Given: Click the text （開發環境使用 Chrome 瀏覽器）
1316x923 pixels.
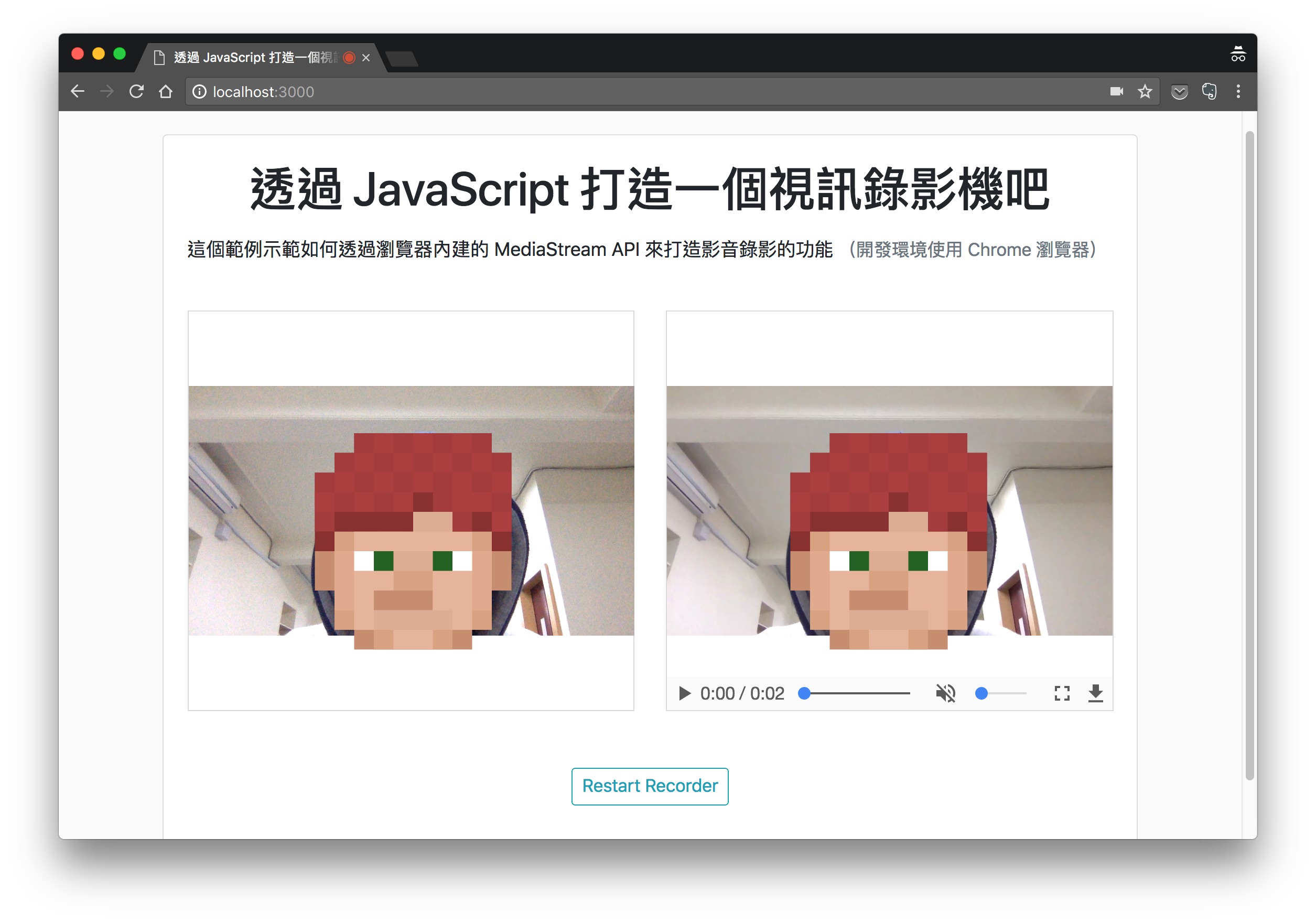Looking at the screenshot, I should pyautogui.click(x=972, y=250).
